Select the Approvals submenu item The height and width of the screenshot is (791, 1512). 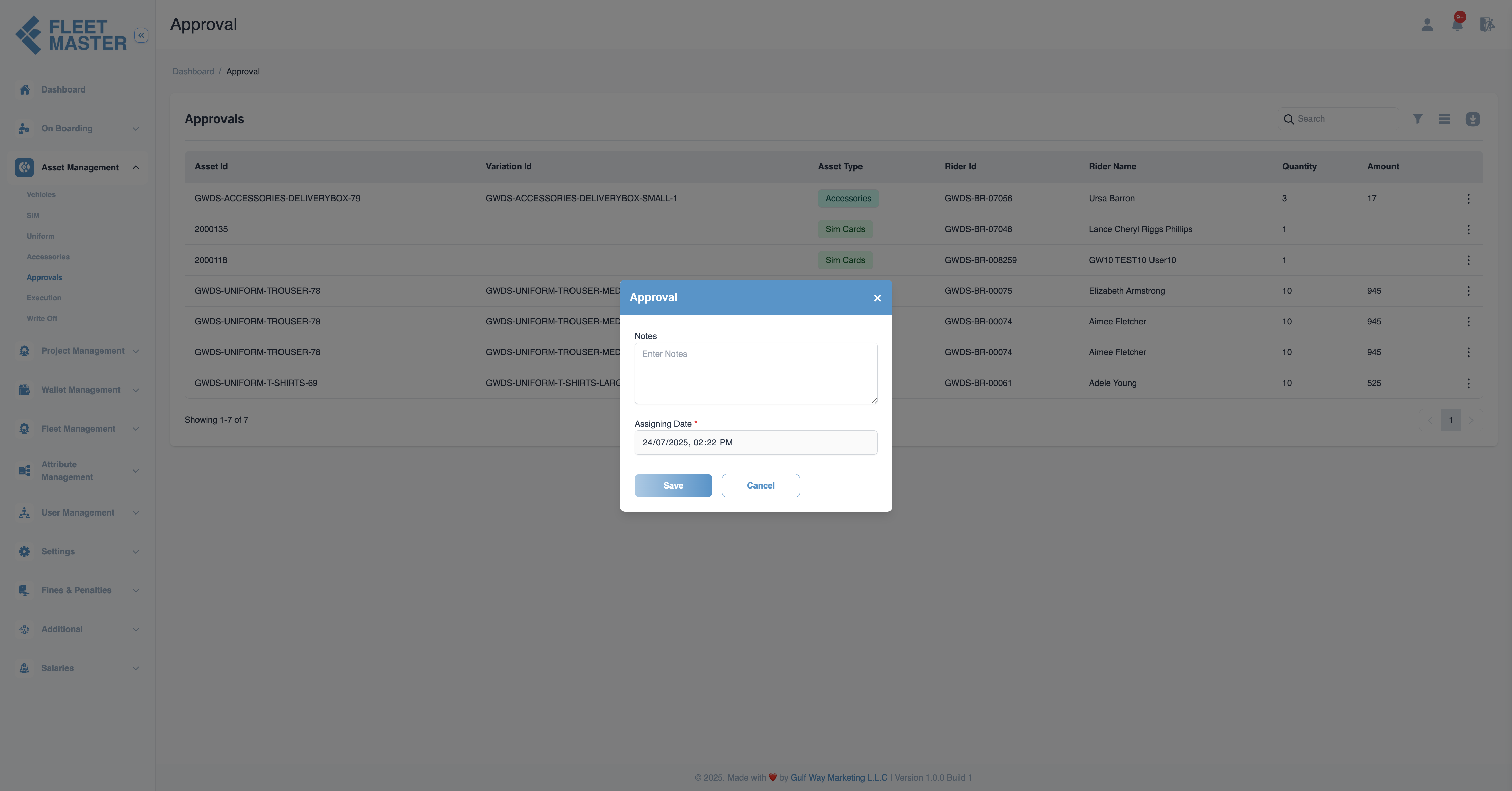click(x=45, y=278)
